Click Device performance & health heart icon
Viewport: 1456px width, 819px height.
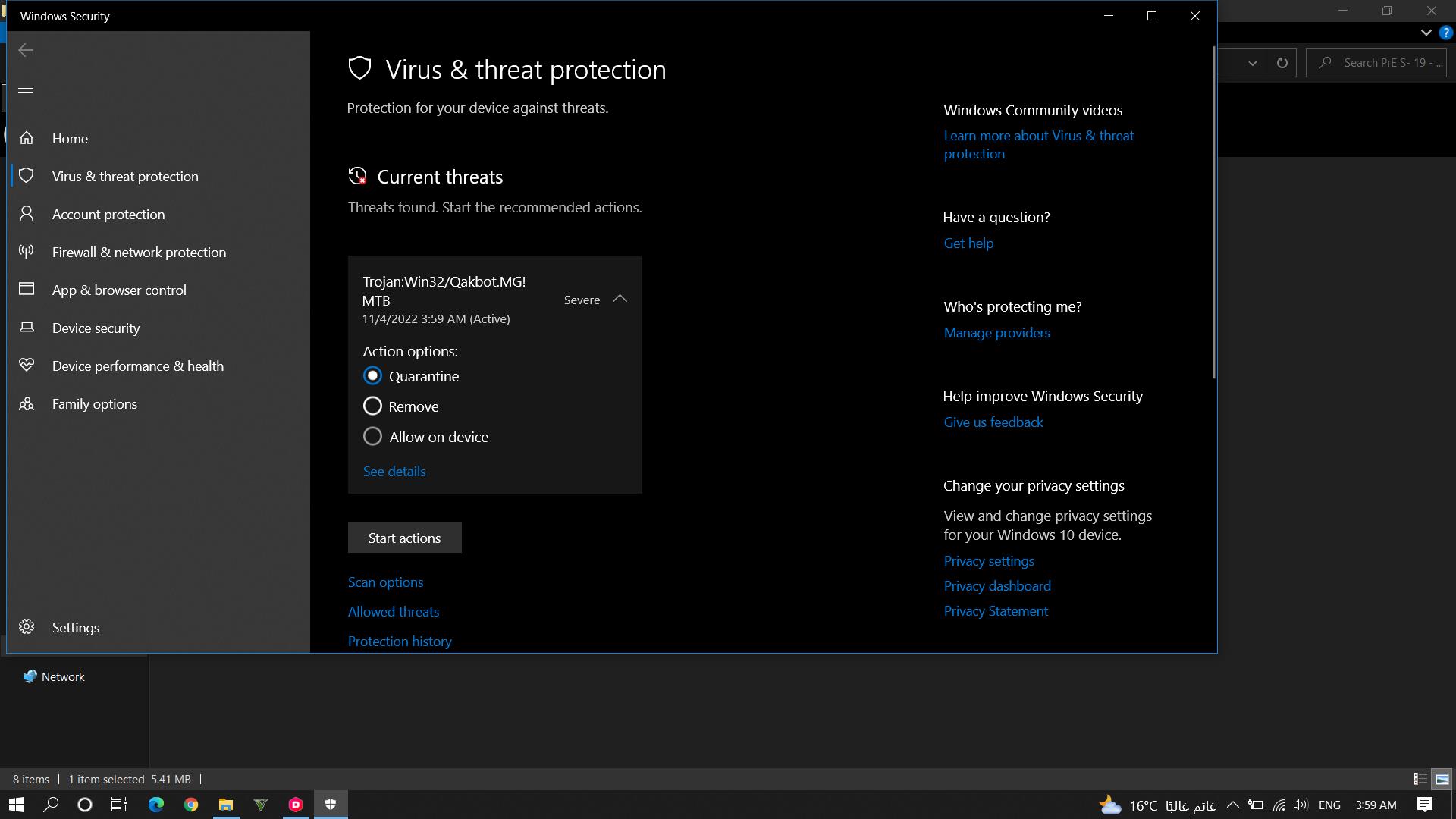coord(27,366)
